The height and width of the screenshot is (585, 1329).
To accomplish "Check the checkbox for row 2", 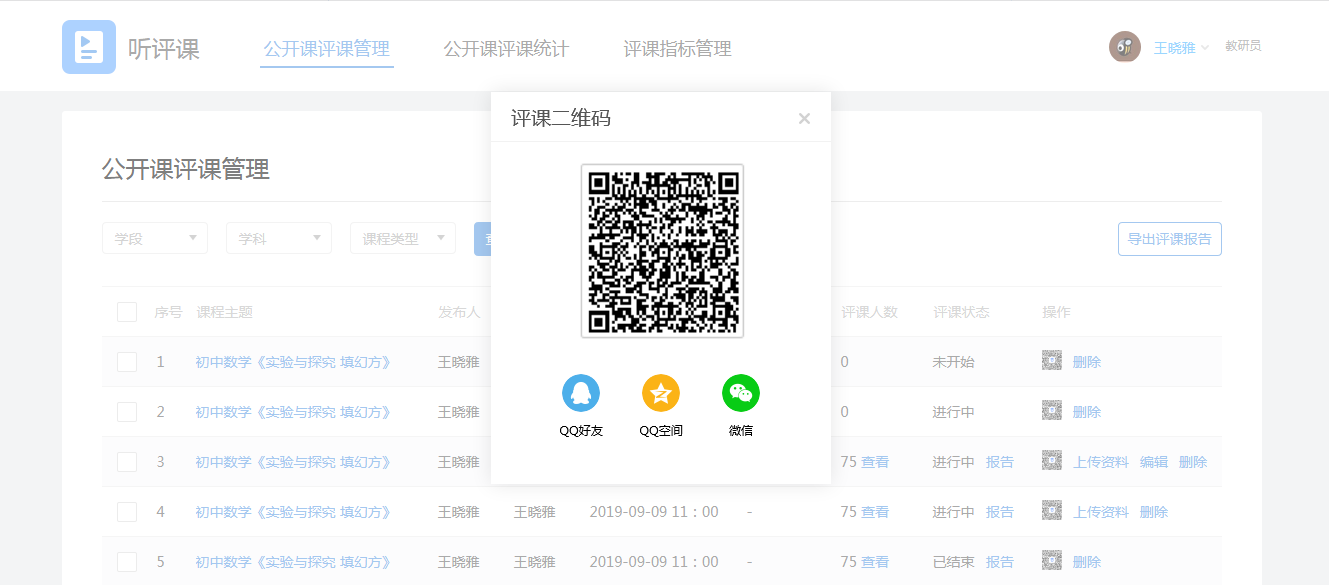I will pos(127,412).
